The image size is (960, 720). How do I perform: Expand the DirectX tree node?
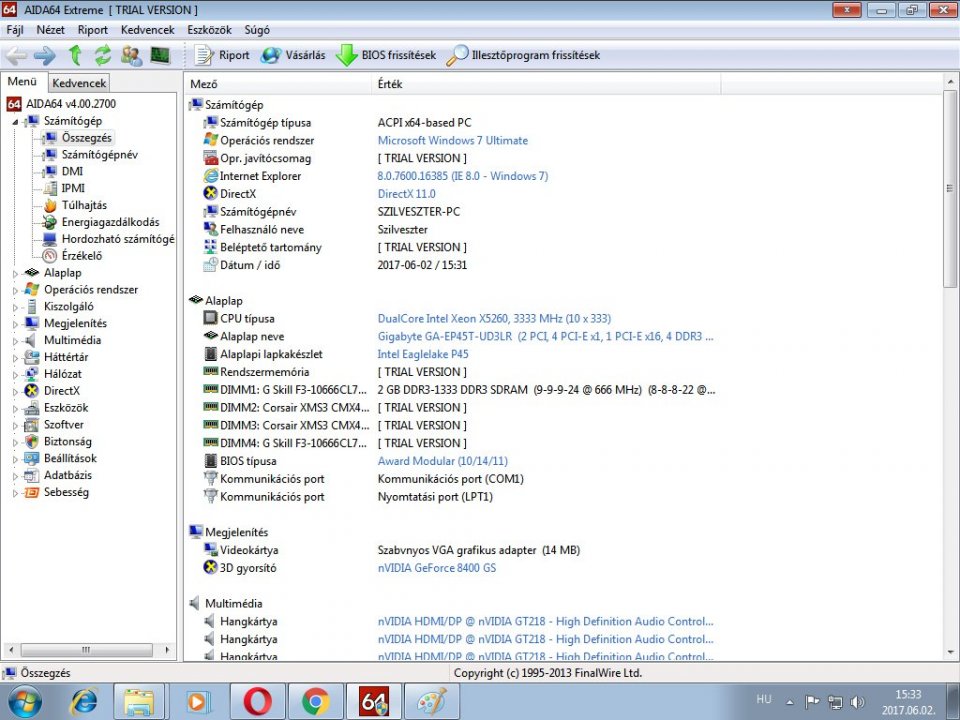click(15, 391)
